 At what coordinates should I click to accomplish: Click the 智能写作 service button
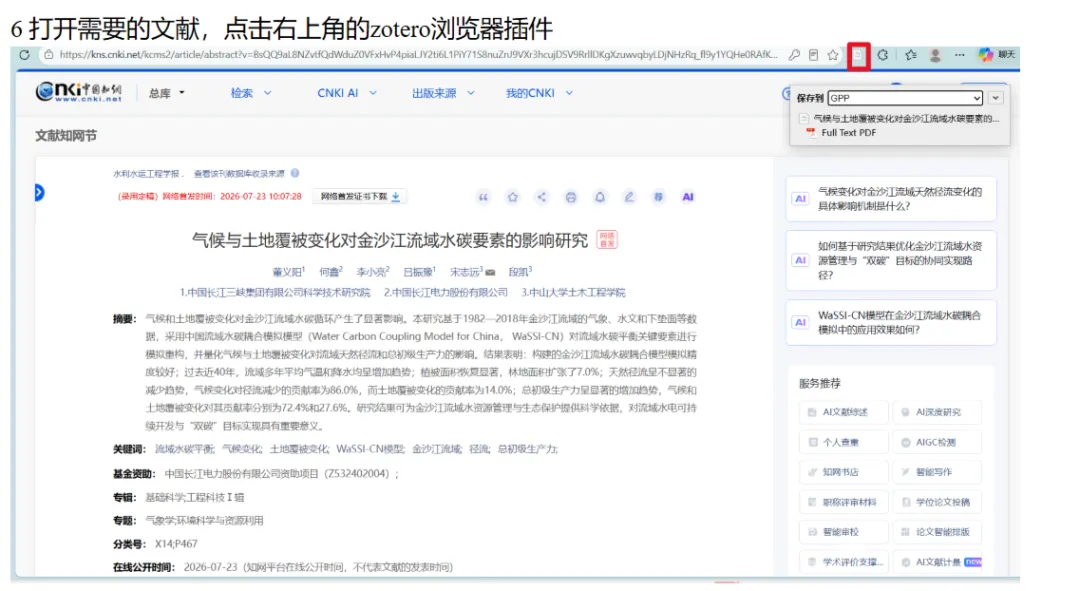coord(937,473)
